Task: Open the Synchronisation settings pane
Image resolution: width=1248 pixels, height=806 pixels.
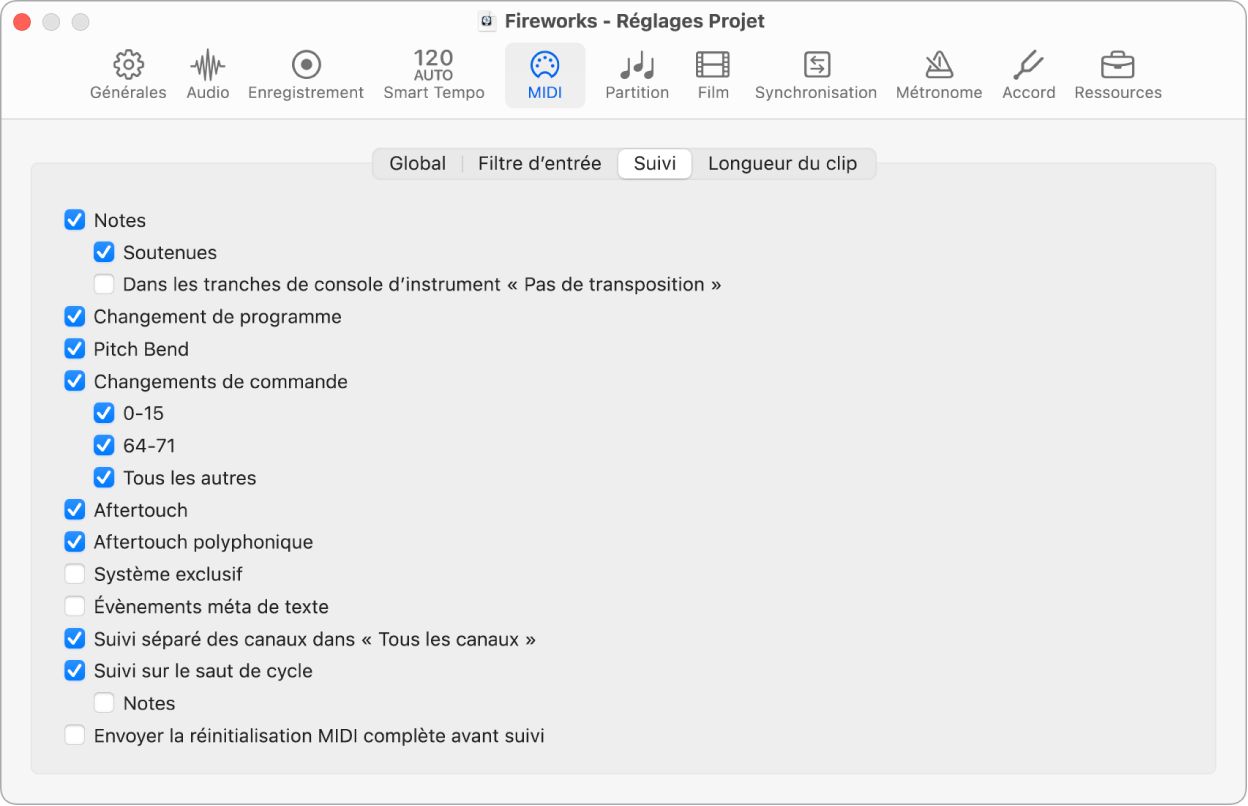Action: [x=816, y=76]
